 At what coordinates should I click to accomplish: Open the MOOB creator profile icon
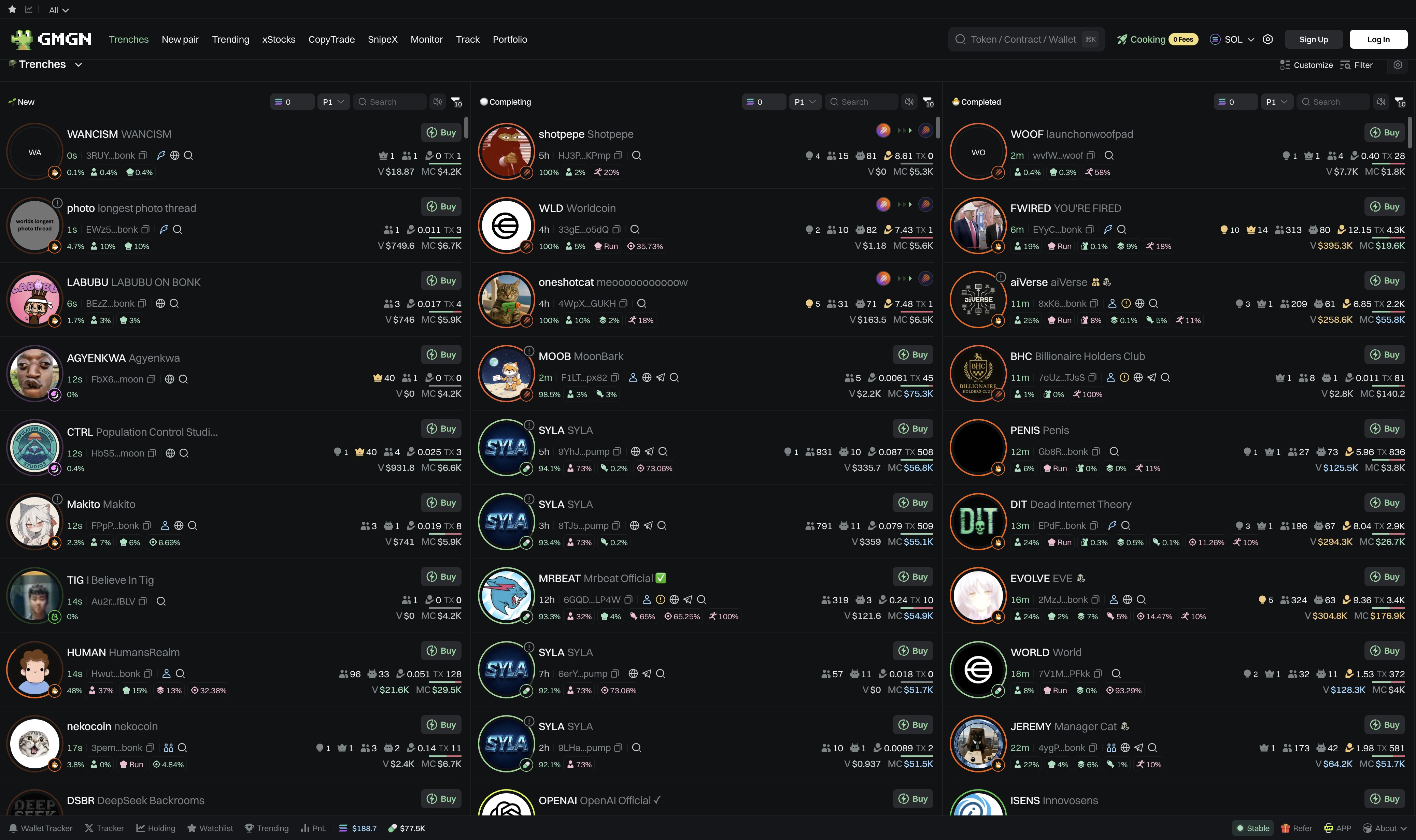pyautogui.click(x=633, y=378)
